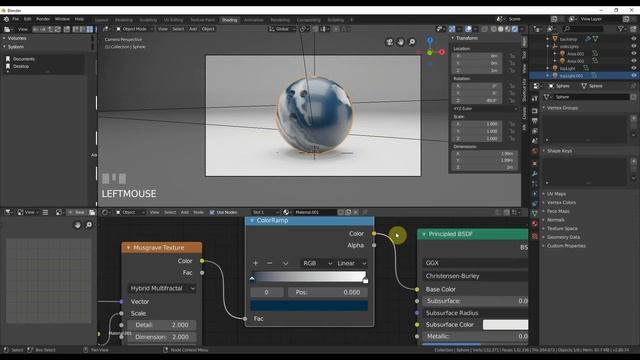Viewport: 640px width, 360px height.
Task: Click the image editor pan hand icon
Action: [x=77, y=225]
